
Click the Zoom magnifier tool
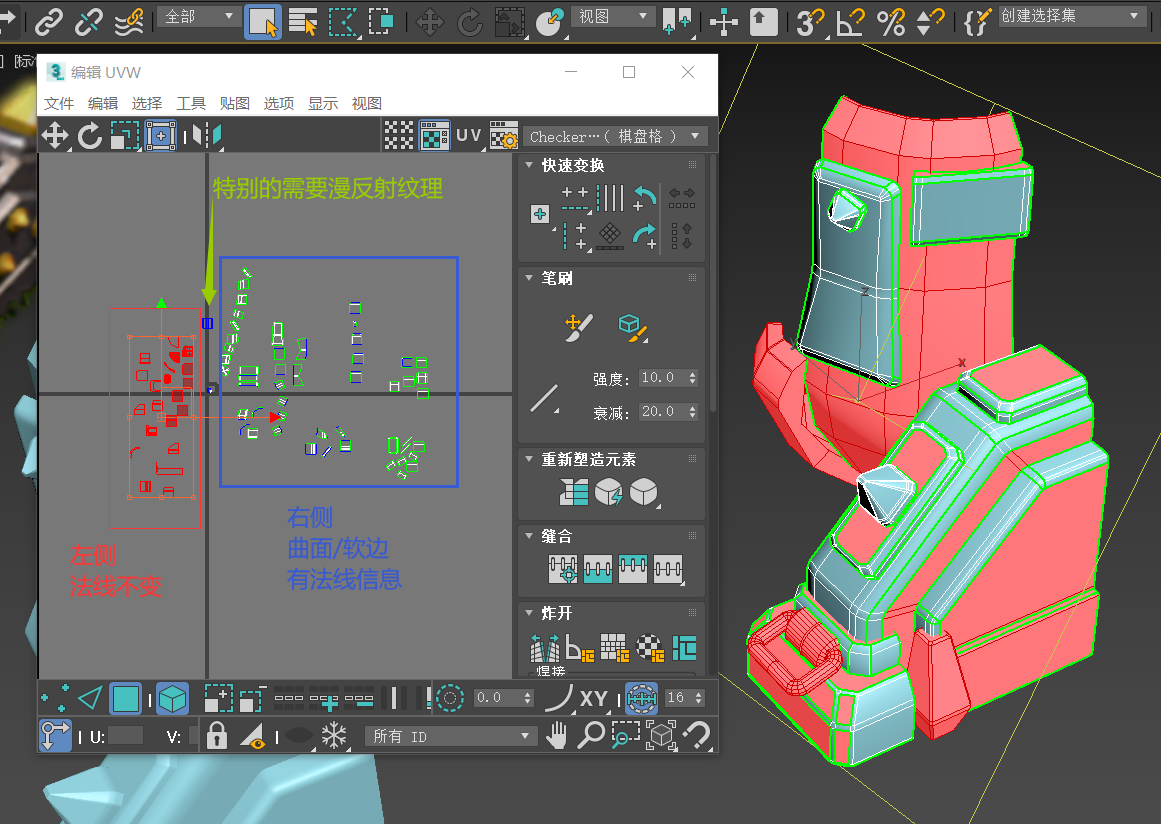click(591, 736)
